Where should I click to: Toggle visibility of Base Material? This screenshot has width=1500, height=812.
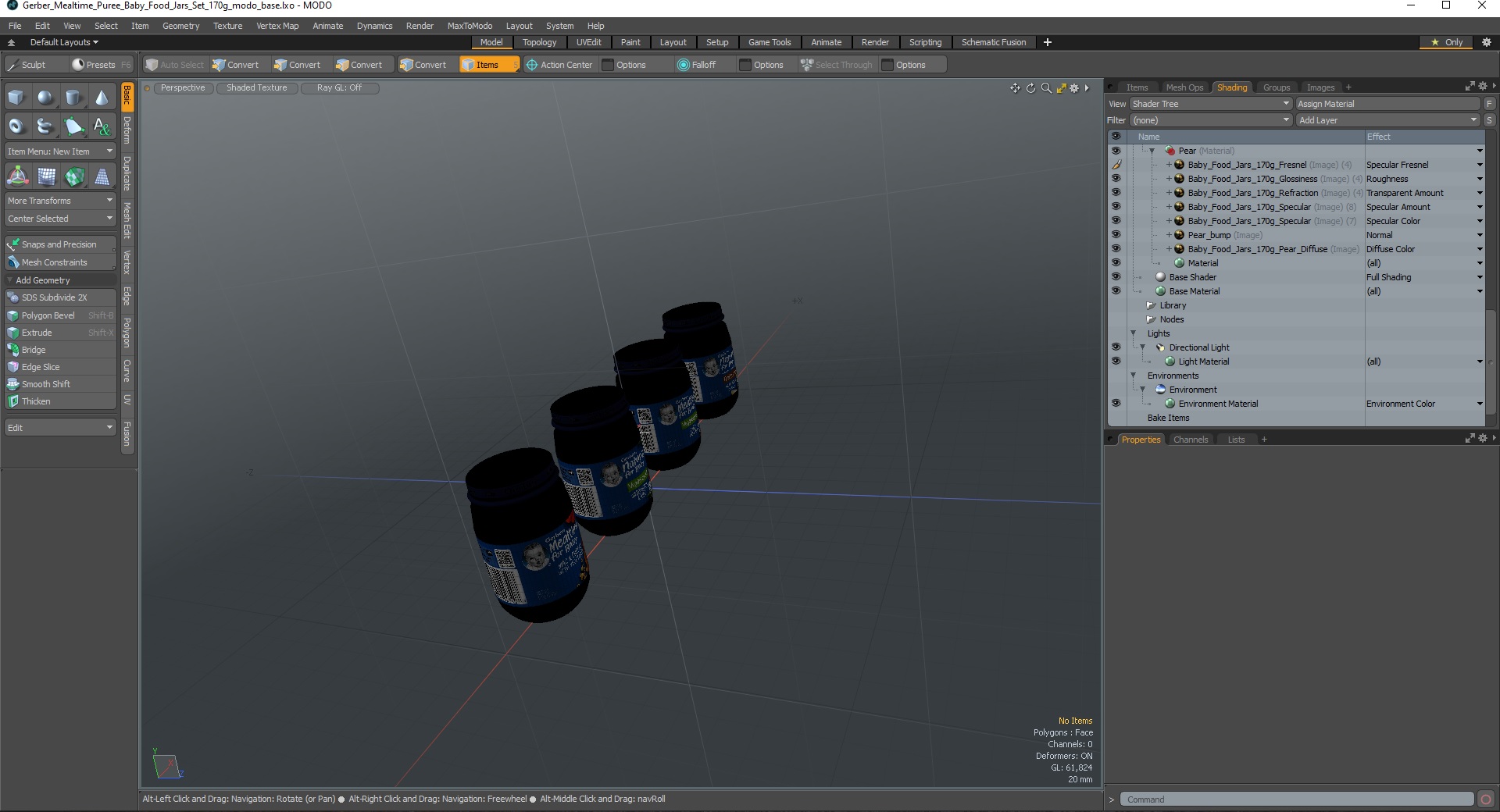coord(1116,291)
